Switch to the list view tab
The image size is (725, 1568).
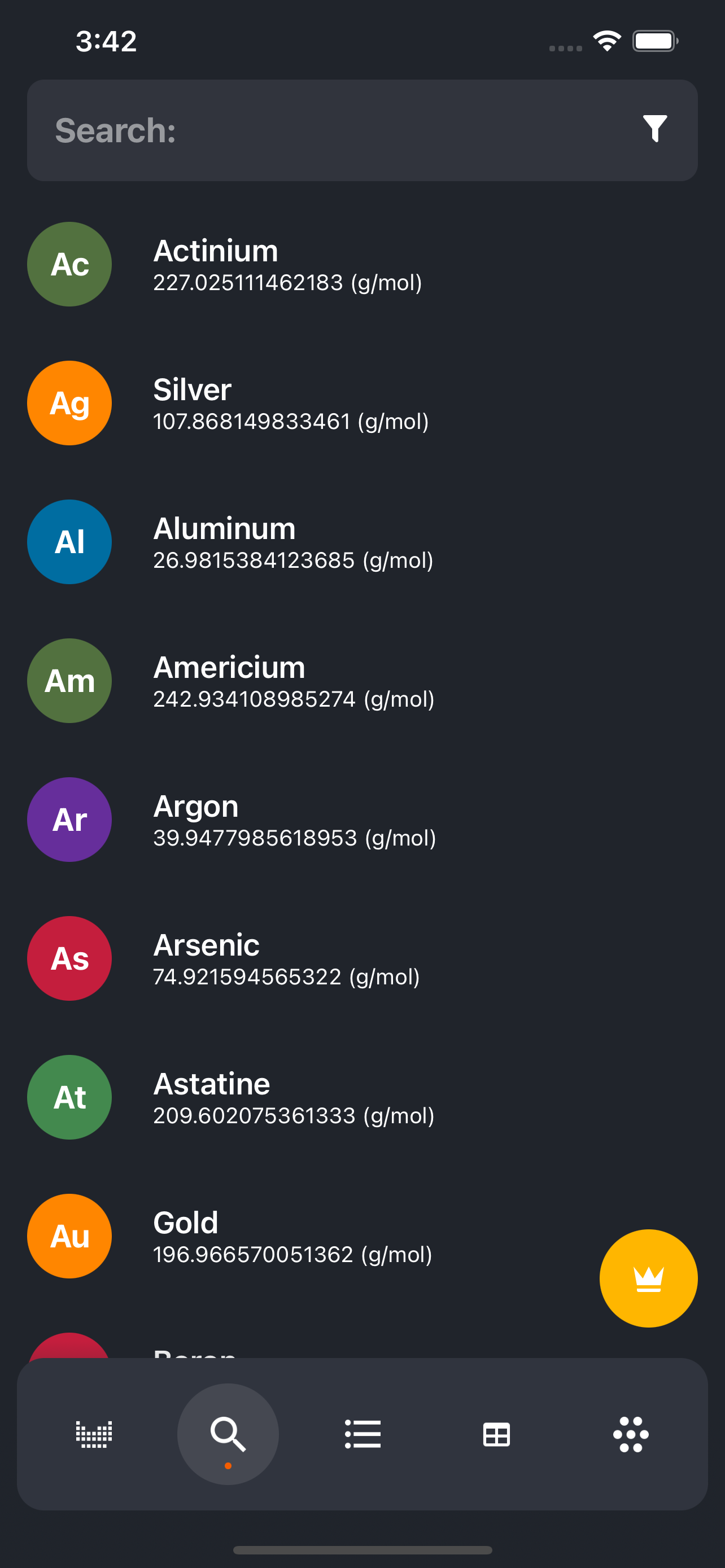tap(363, 1434)
